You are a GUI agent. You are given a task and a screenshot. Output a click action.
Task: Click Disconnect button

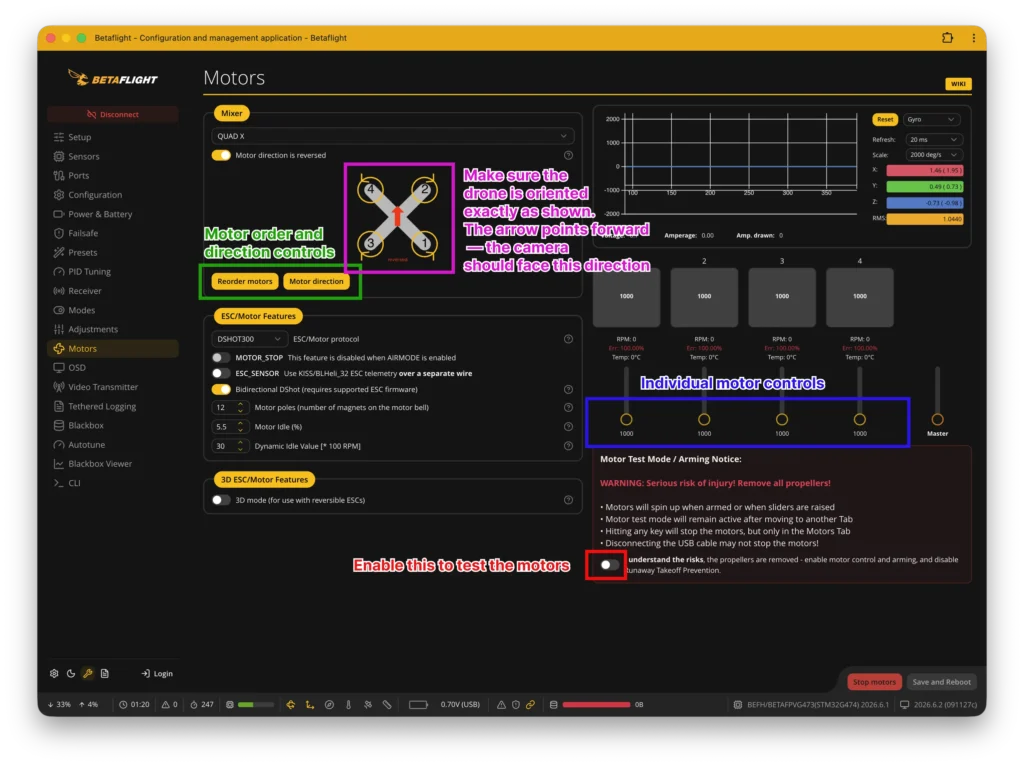click(x=112, y=114)
